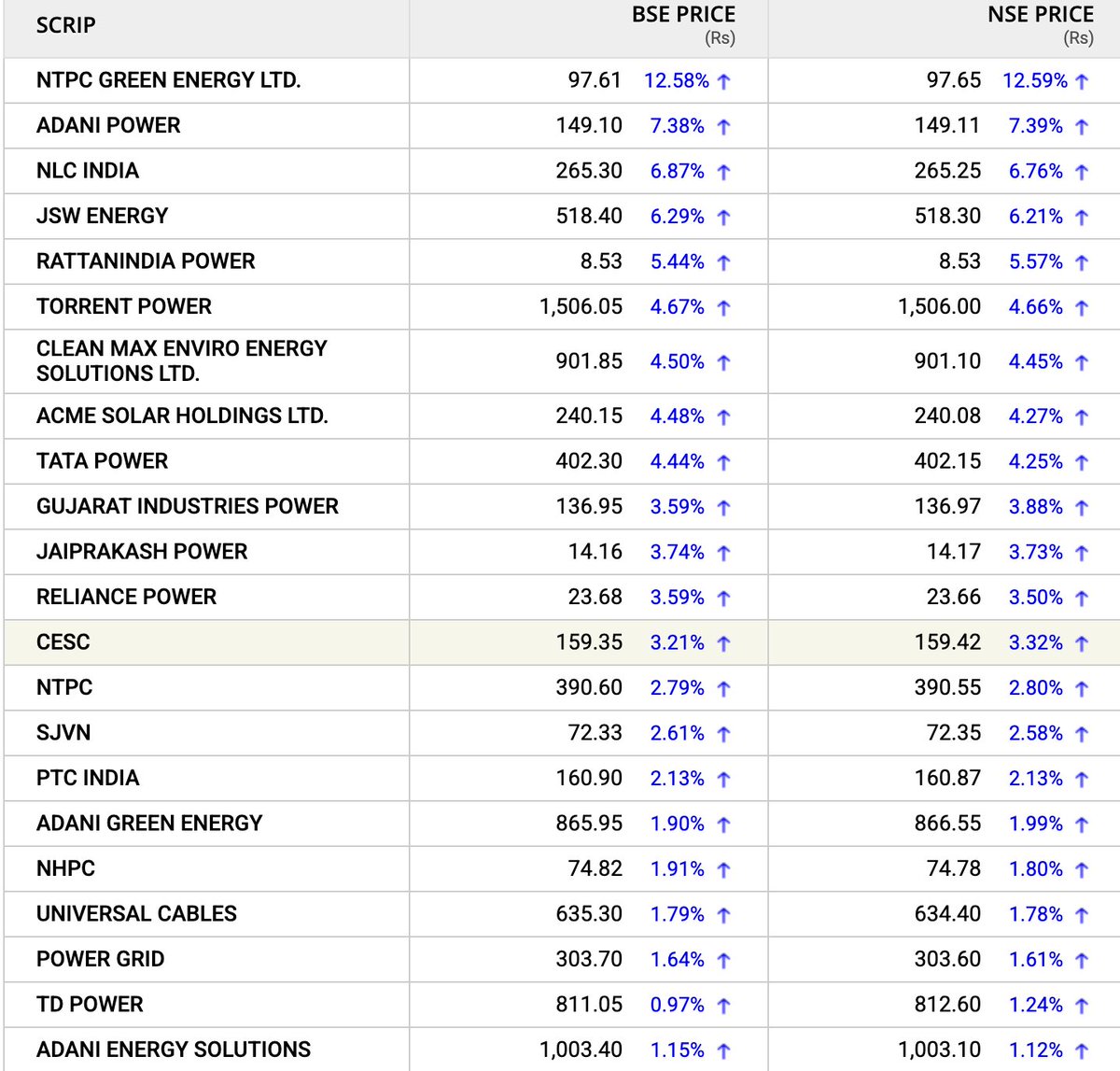Click the BSE up arrow for CESC
Image resolution: width=1120 pixels, height=1071 pixels.
click(x=723, y=643)
